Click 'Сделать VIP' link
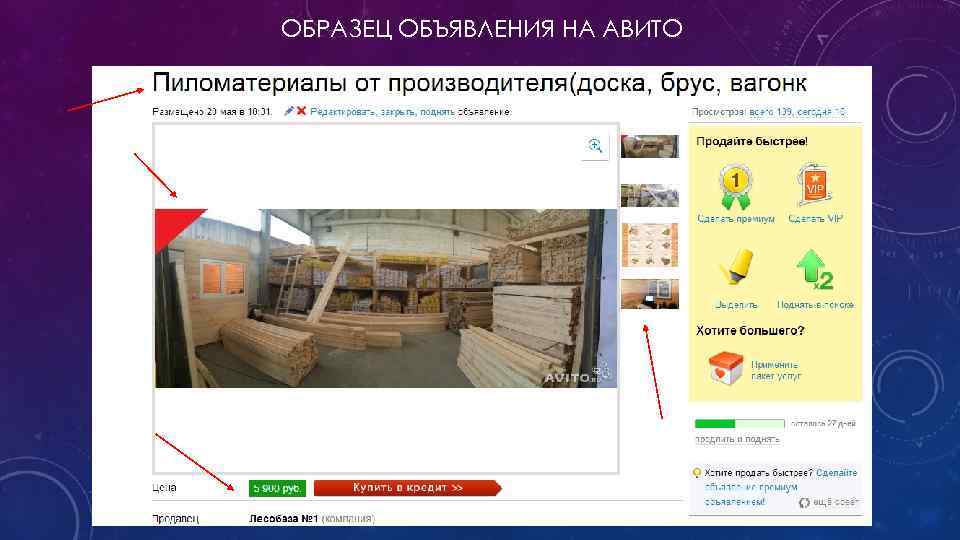Viewport: 960px width, 540px height. [x=815, y=219]
